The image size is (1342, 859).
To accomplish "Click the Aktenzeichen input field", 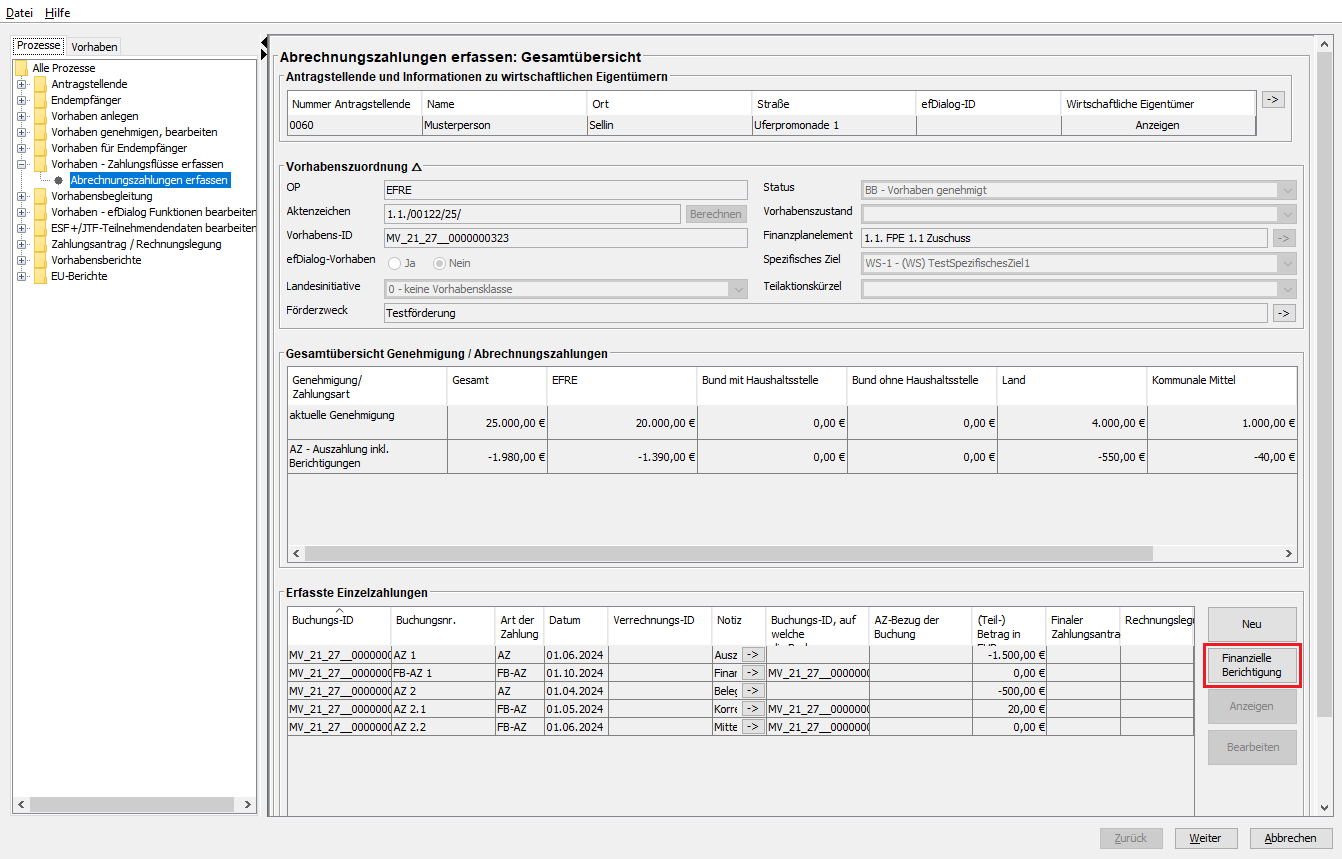I will pyautogui.click(x=532, y=214).
